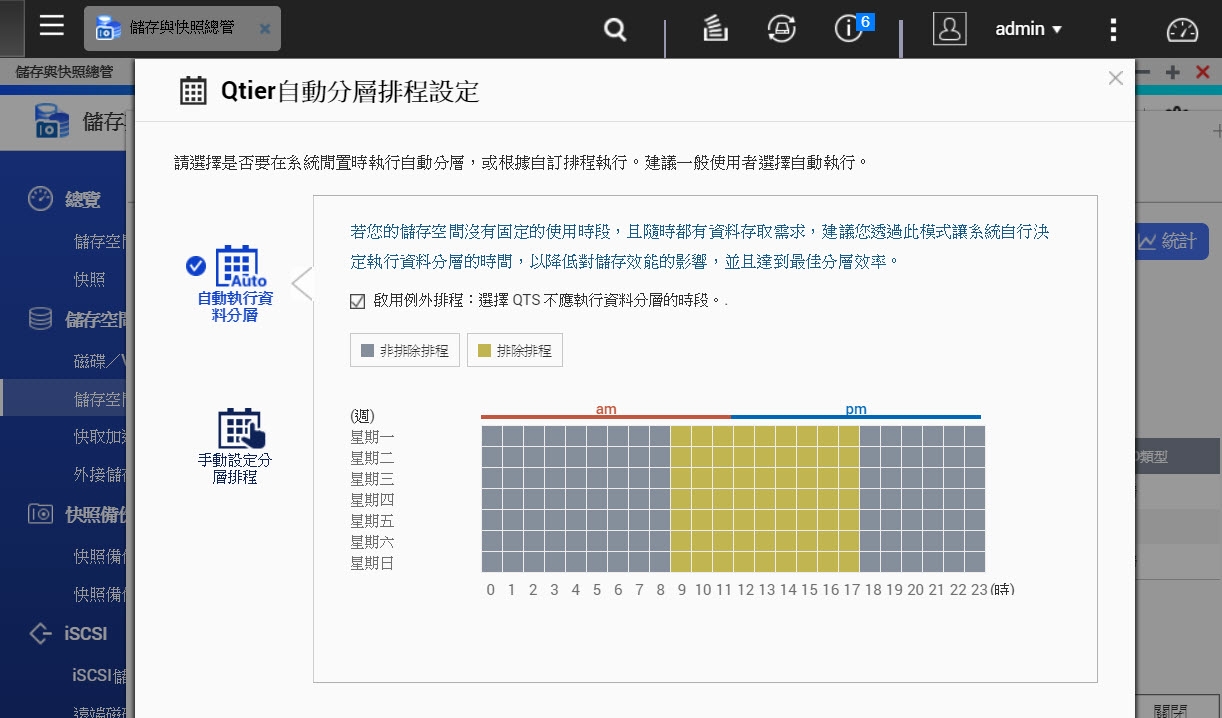
Task: Open 總覽 in the sidebar
Action: [x=83, y=199]
